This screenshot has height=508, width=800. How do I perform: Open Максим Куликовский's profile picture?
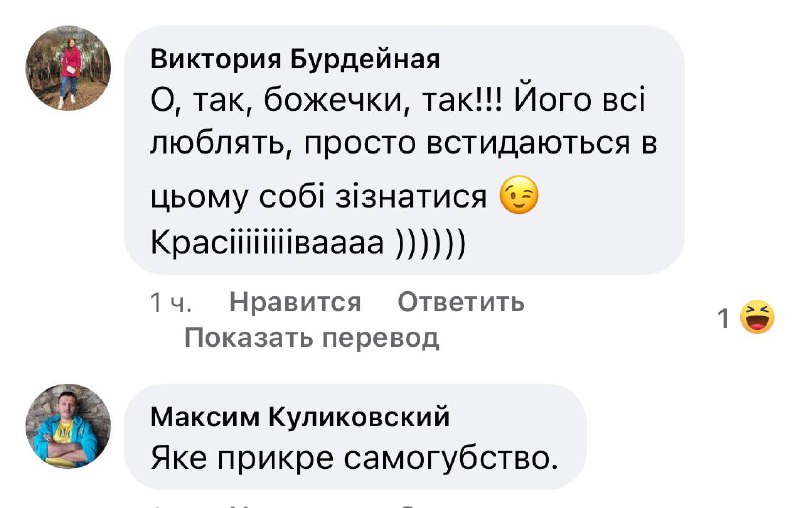coord(68,425)
